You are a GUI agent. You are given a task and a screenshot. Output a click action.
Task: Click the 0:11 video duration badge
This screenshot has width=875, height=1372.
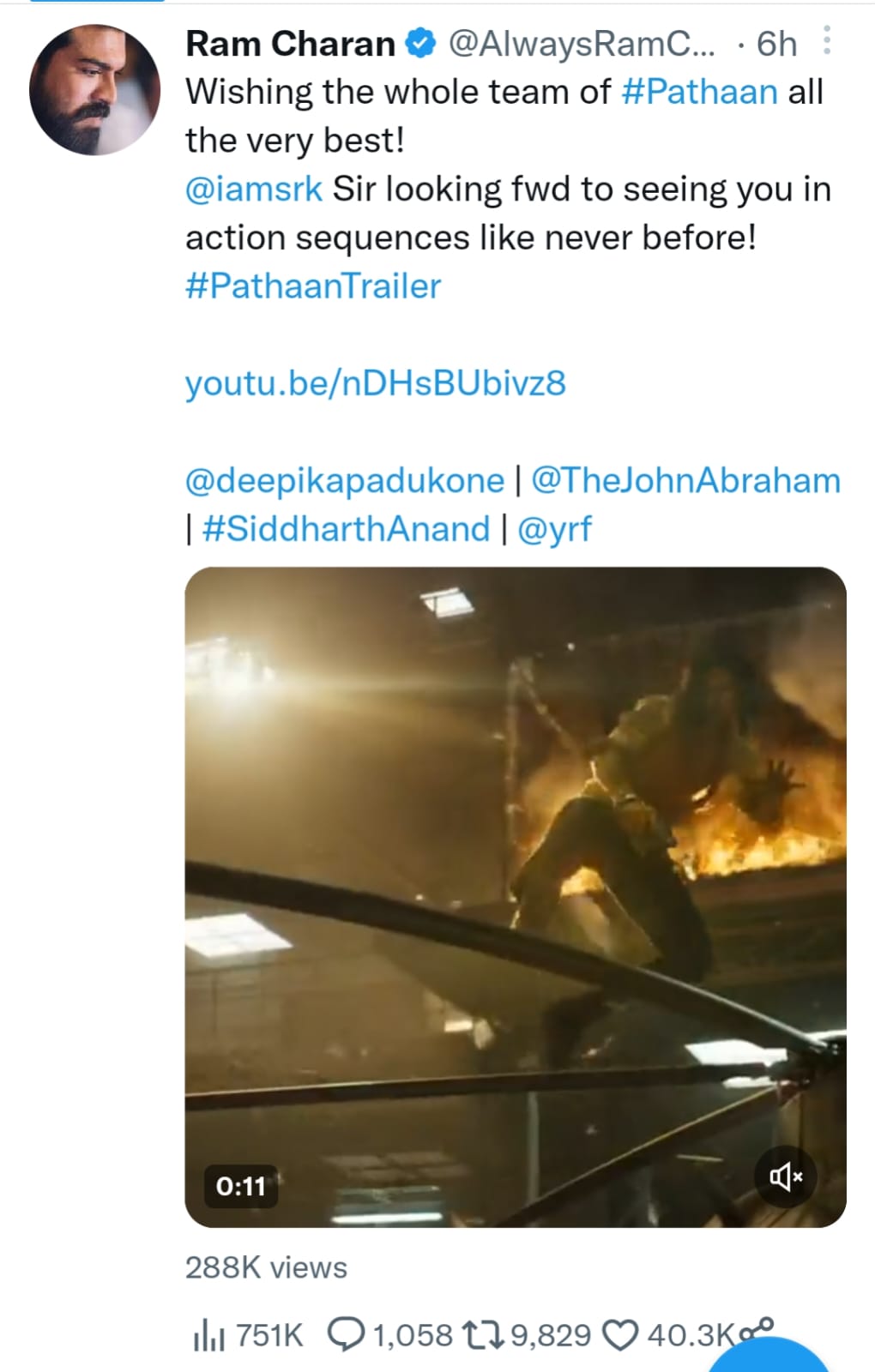click(x=240, y=1186)
